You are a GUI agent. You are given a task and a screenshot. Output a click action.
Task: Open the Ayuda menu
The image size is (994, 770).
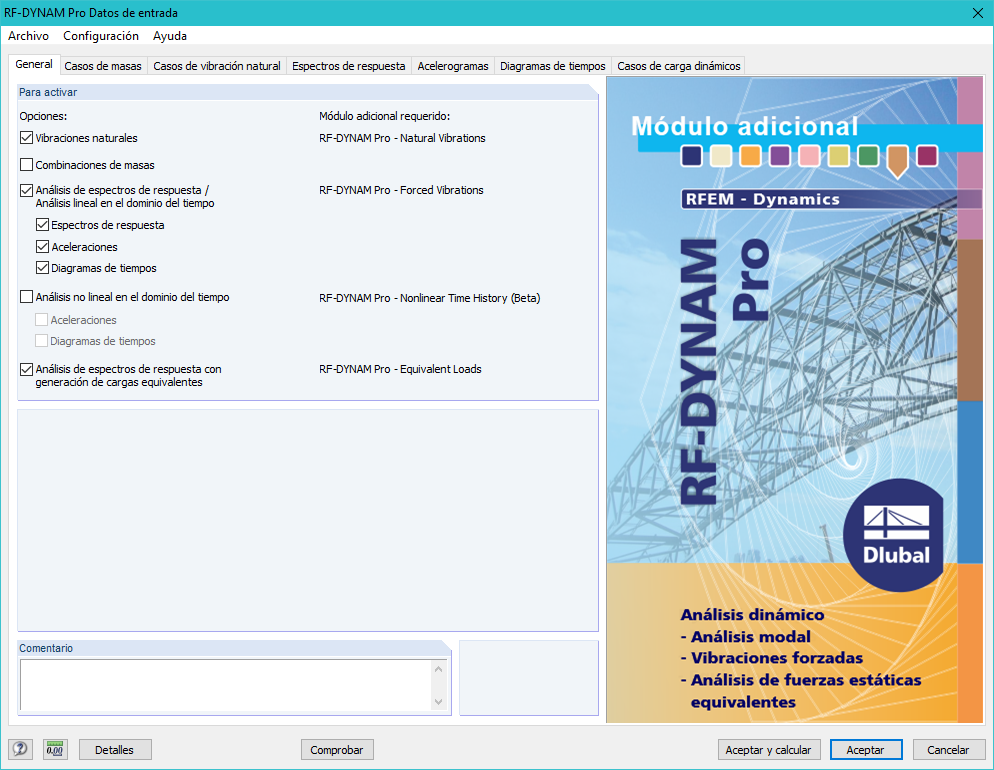coord(170,36)
